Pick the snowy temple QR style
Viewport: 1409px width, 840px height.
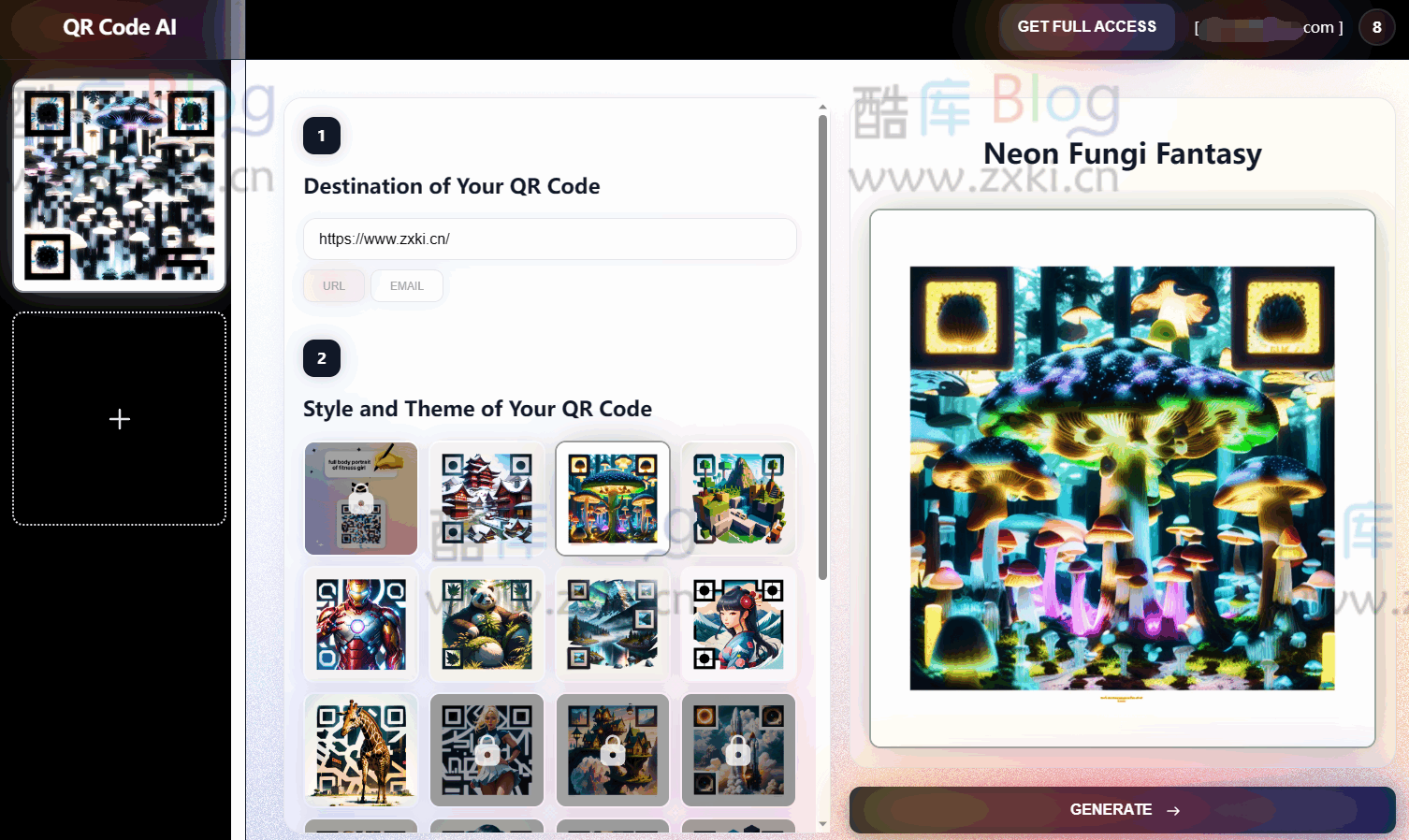tap(487, 499)
